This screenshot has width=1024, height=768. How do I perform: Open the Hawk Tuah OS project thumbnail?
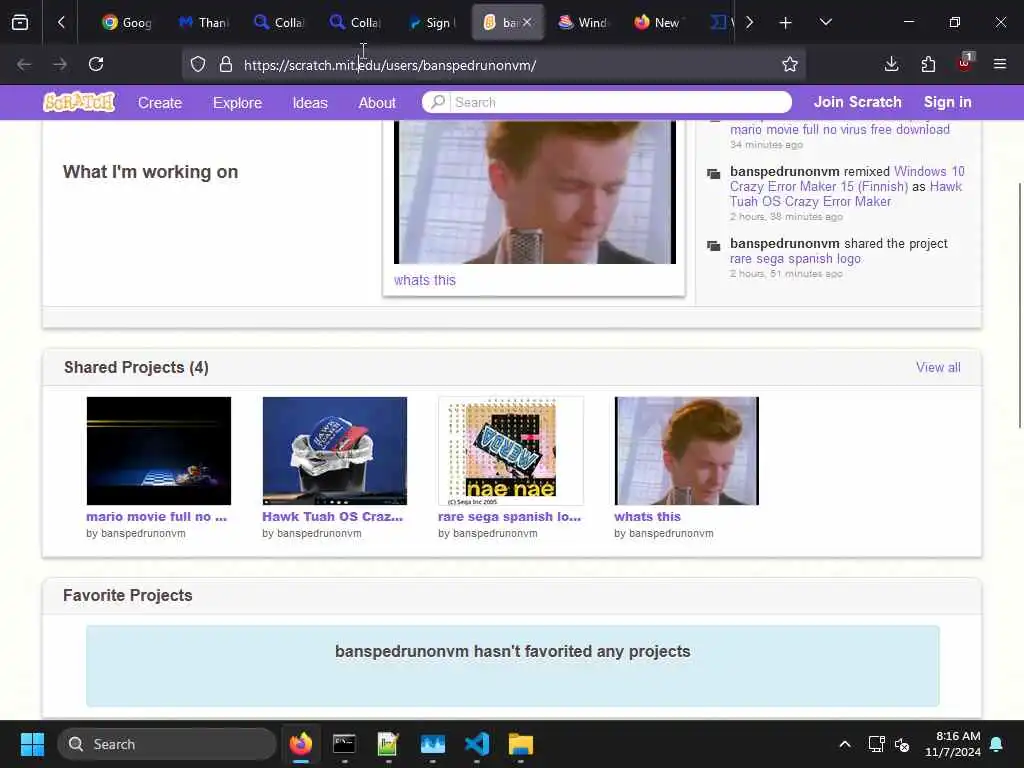pos(334,451)
